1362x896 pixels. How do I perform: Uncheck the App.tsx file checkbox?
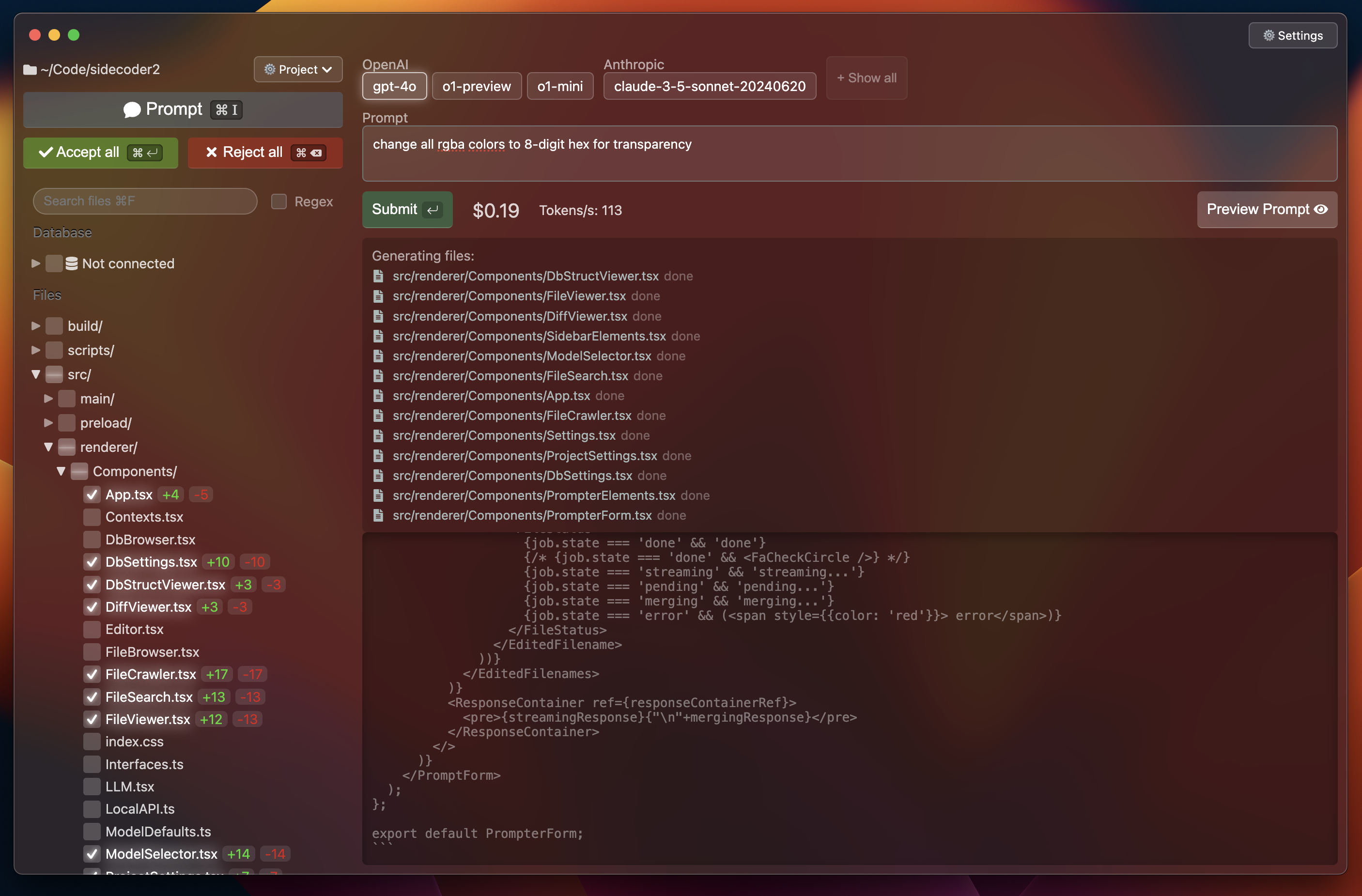click(92, 494)
